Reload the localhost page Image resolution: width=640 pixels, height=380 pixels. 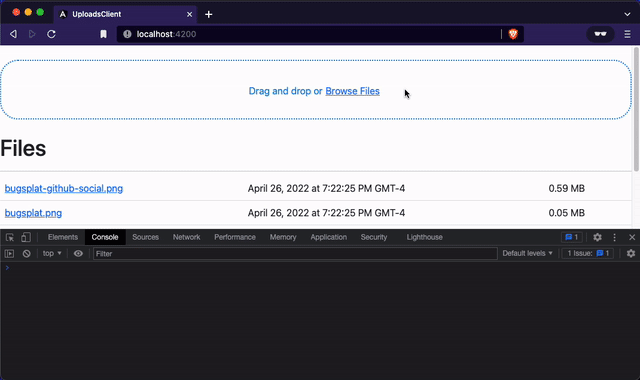click(51, 34)
